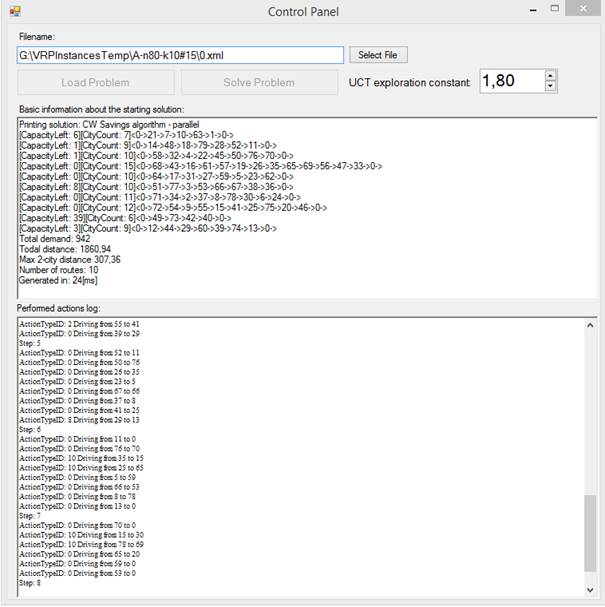
Task: Decrease UCT exploration constant with down arrow
Action: point(550,87)
